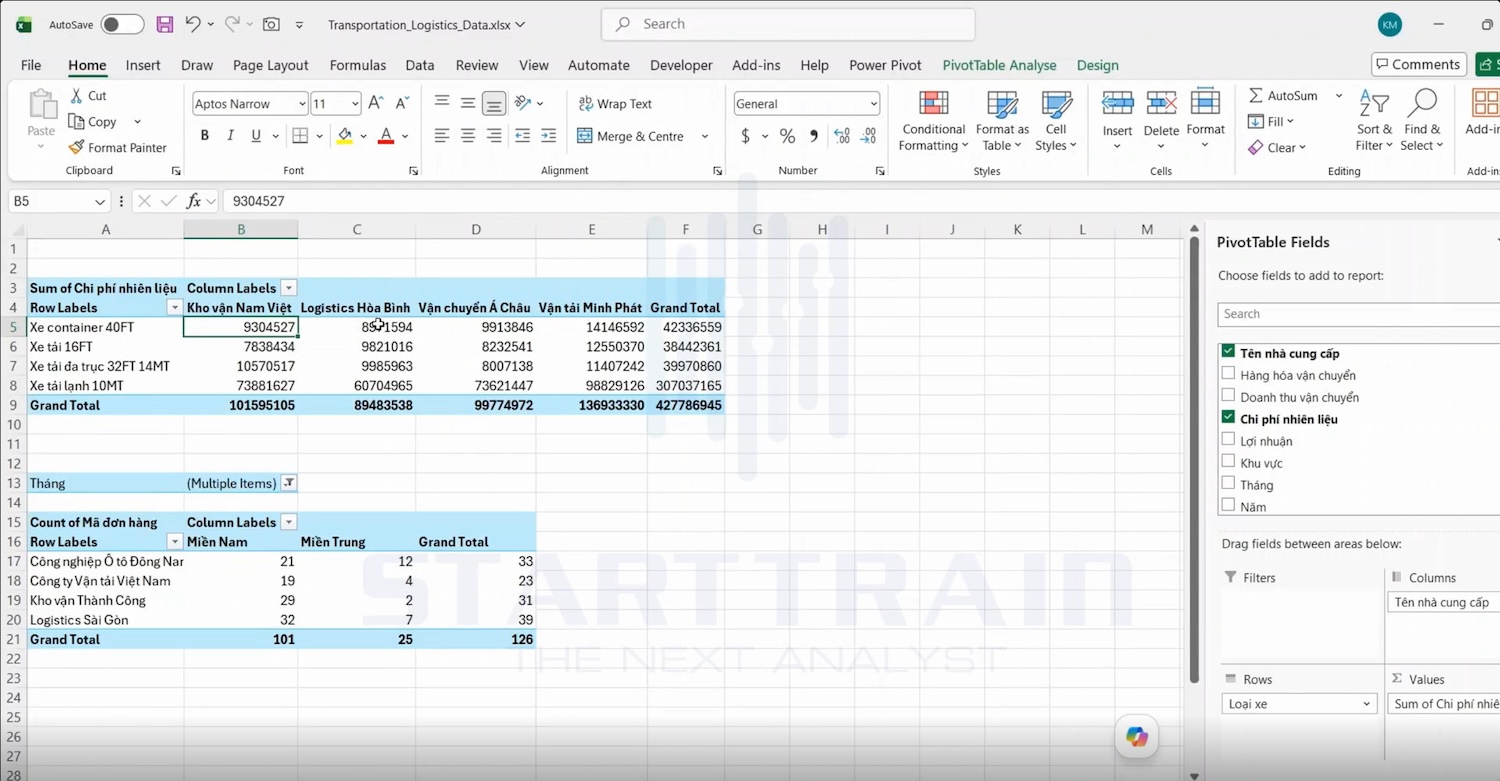1500x781 pixels.
Task: Check the Lợi nhuận field
Action: click(1228, 440)
